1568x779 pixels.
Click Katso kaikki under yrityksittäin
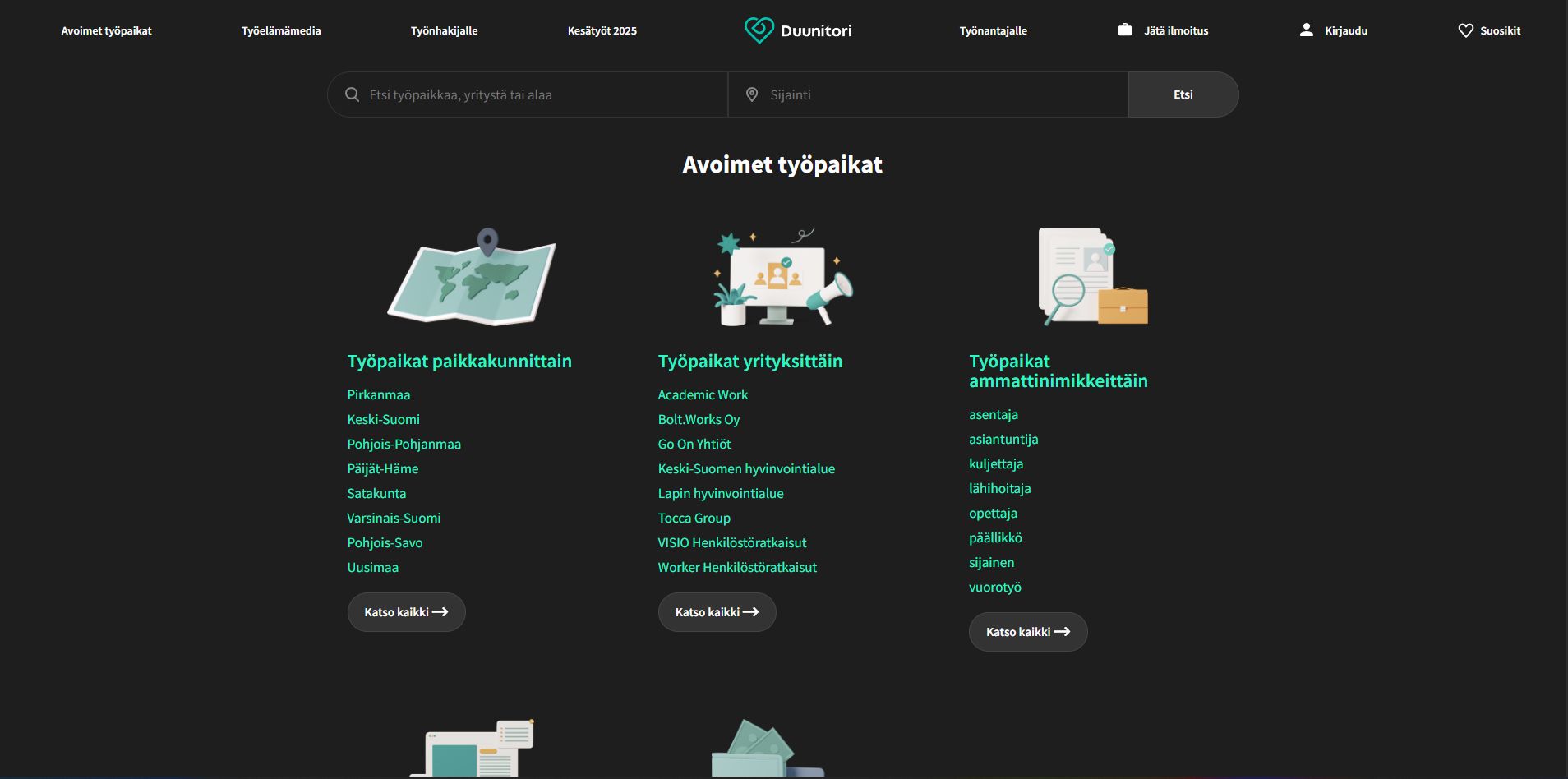(x=717, y=612)
